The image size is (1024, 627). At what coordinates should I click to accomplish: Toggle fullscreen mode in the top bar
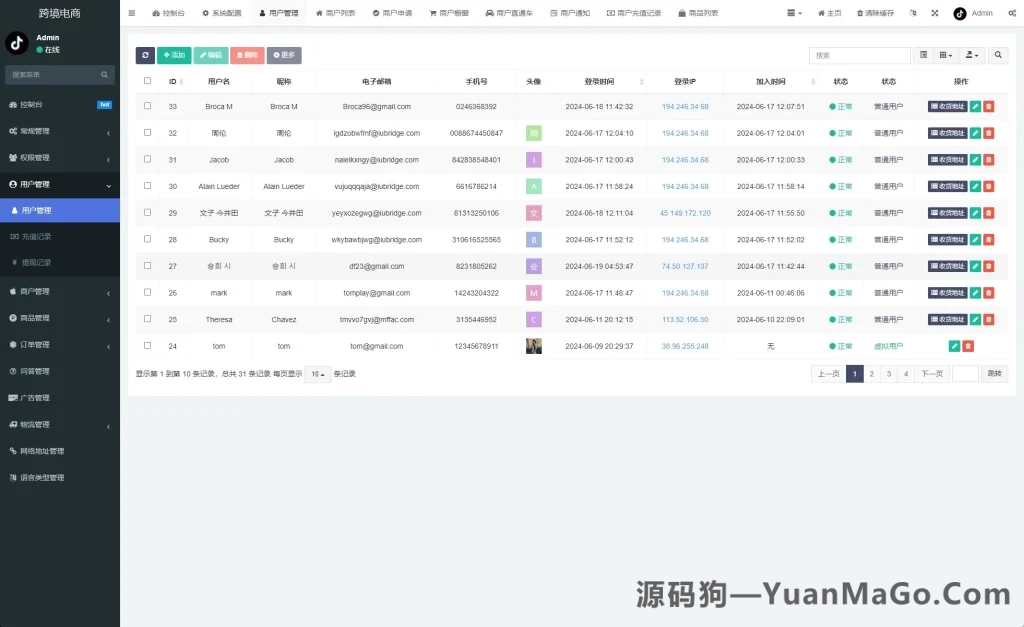point(934,13)
